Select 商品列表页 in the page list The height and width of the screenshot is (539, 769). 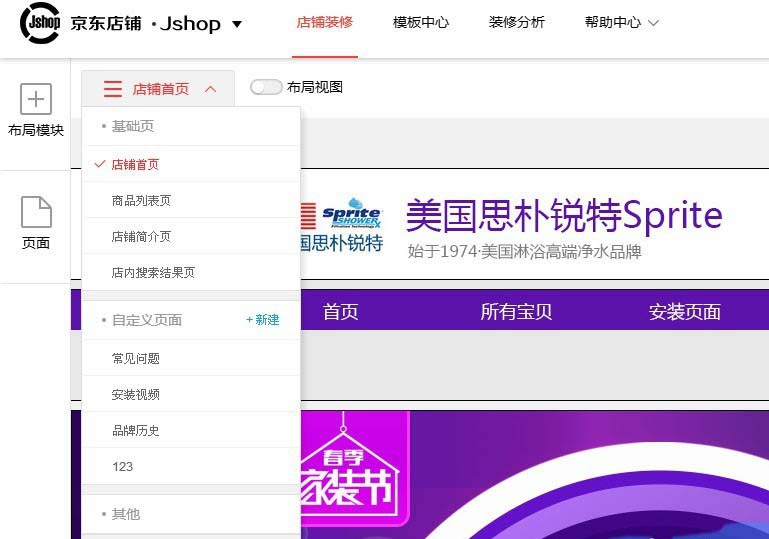[191, 201]
